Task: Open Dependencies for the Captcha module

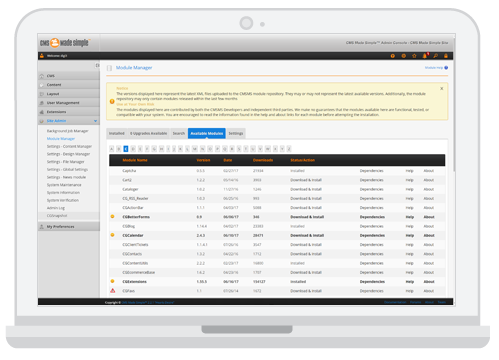Action: [372, 171]
